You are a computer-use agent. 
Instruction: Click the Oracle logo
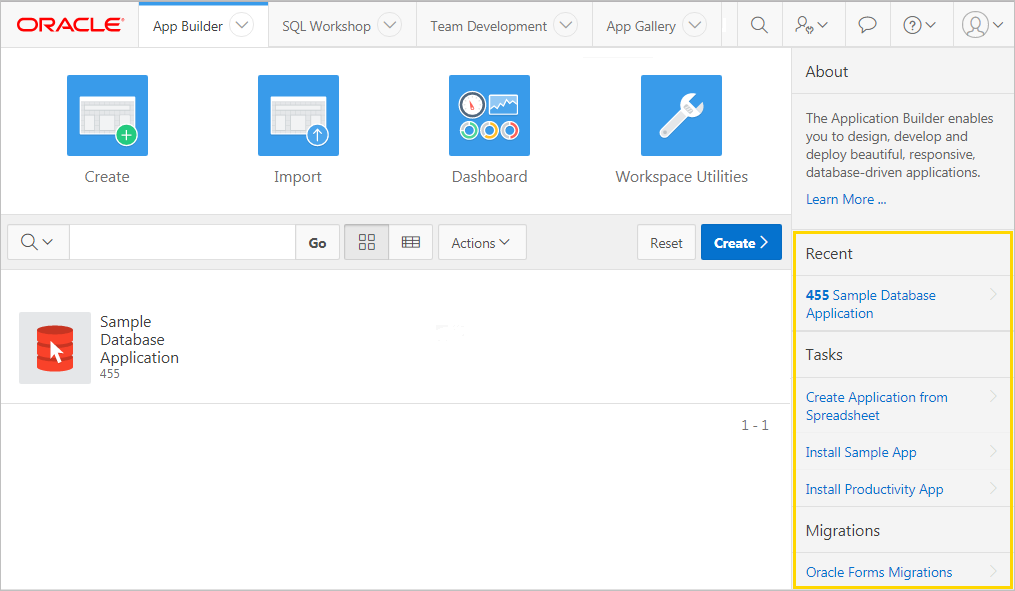[x=70, y=25]
